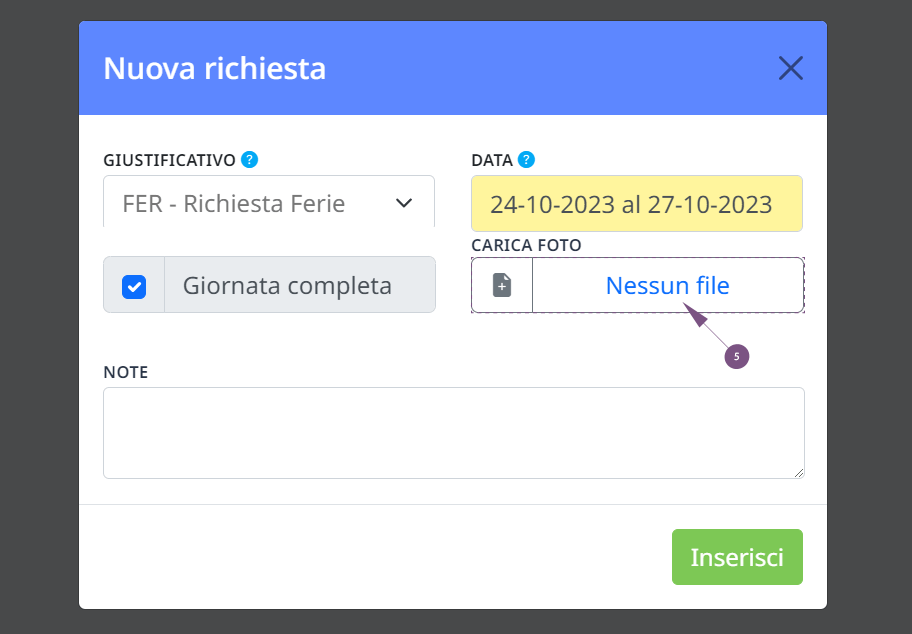This screenshot has width=912, height=634.
Task: Focus the Note text area
Action: 454,433
